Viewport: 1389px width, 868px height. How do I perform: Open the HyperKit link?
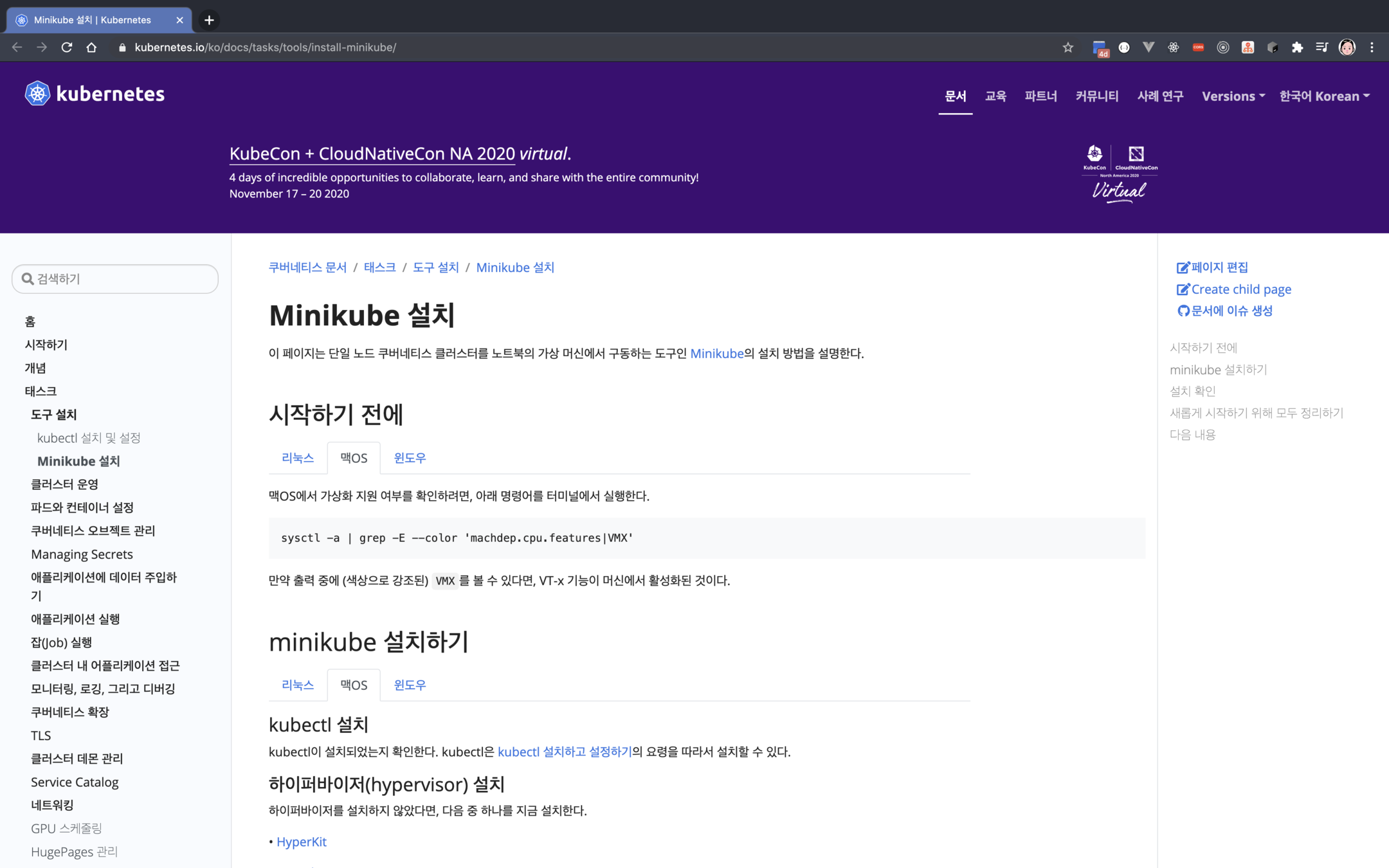pos(301,842)
